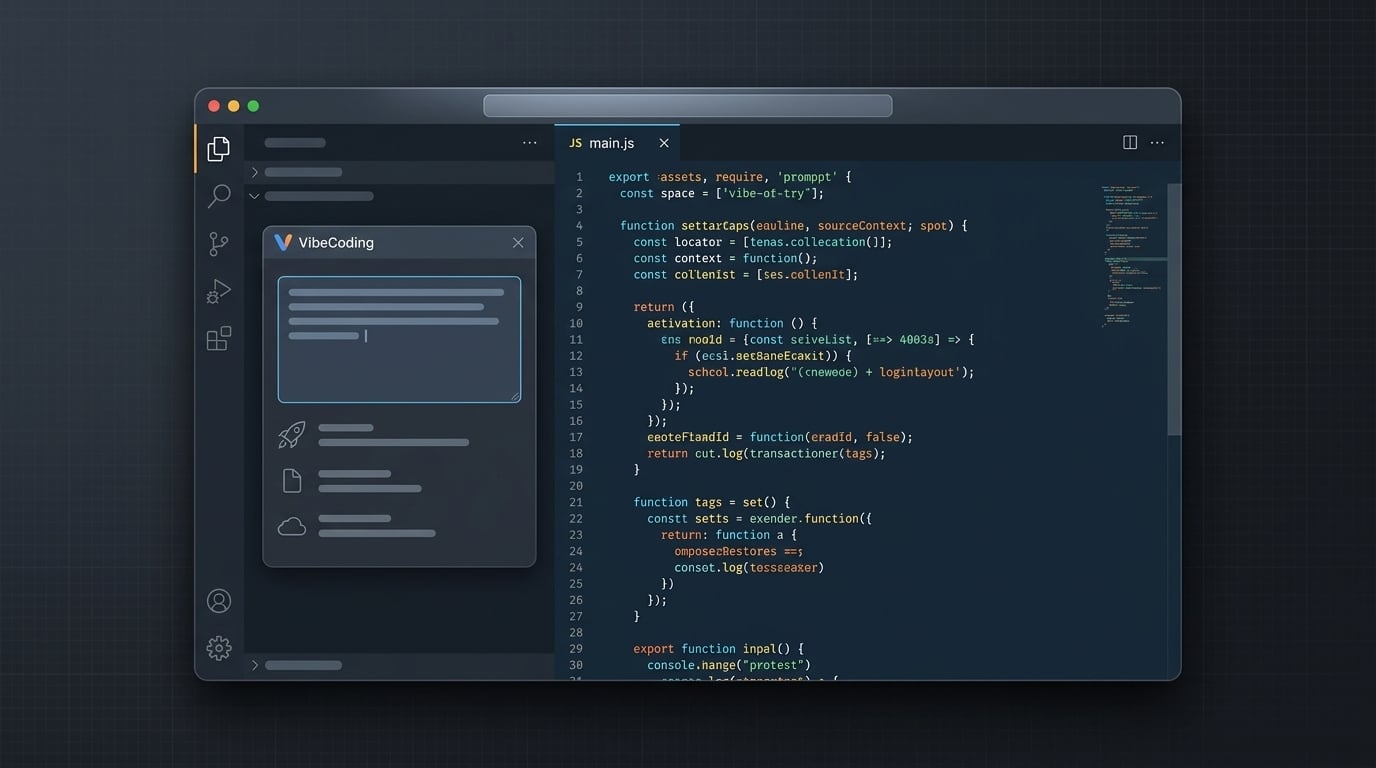Image resolution: width=1376 pixels, height=768 pixels.
Task: Click 'function settarCaps' on line 4
Action: click(683, 226)
